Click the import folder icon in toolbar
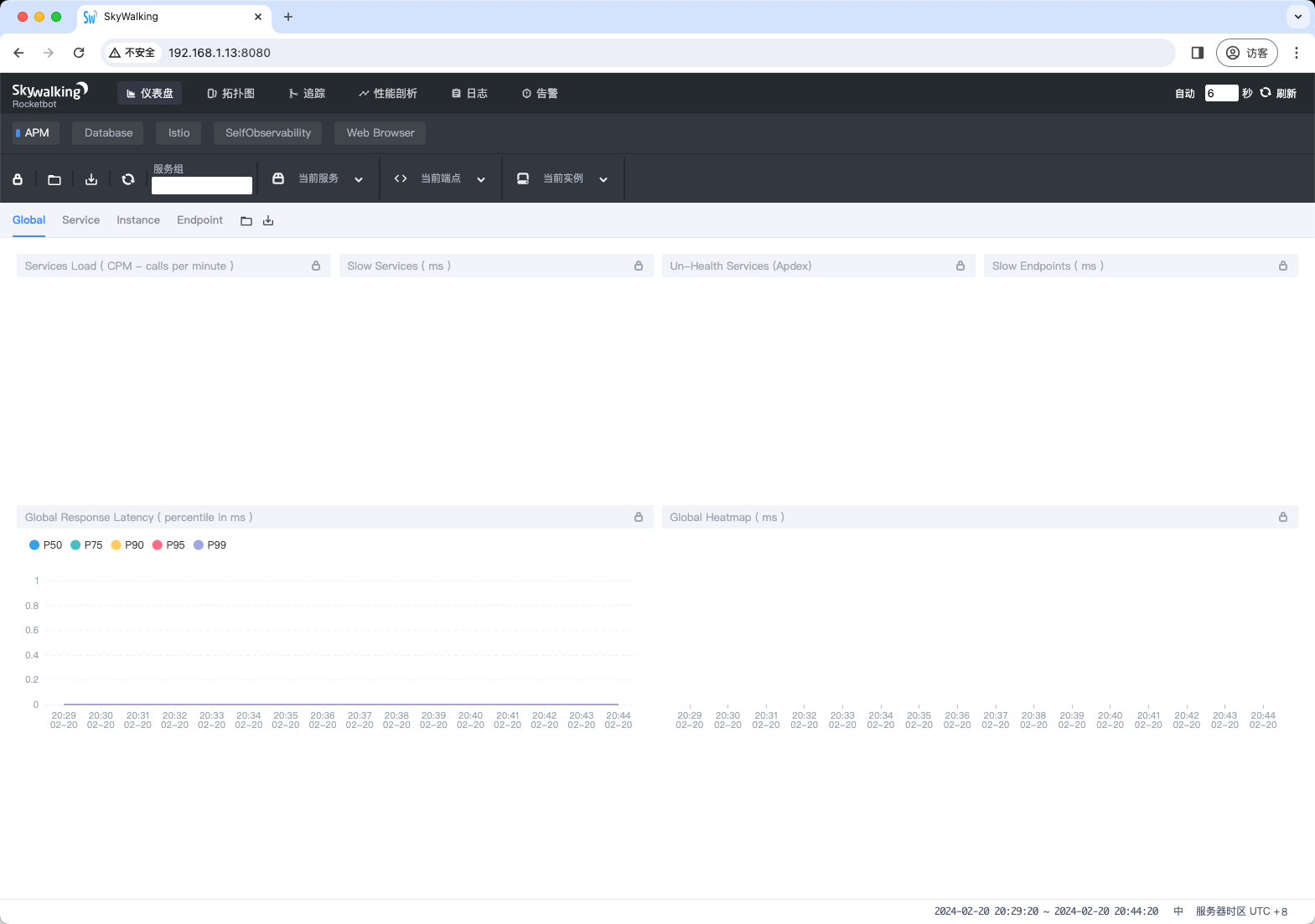The height and width of the screenshot is (924, 1315). (54, 179)
